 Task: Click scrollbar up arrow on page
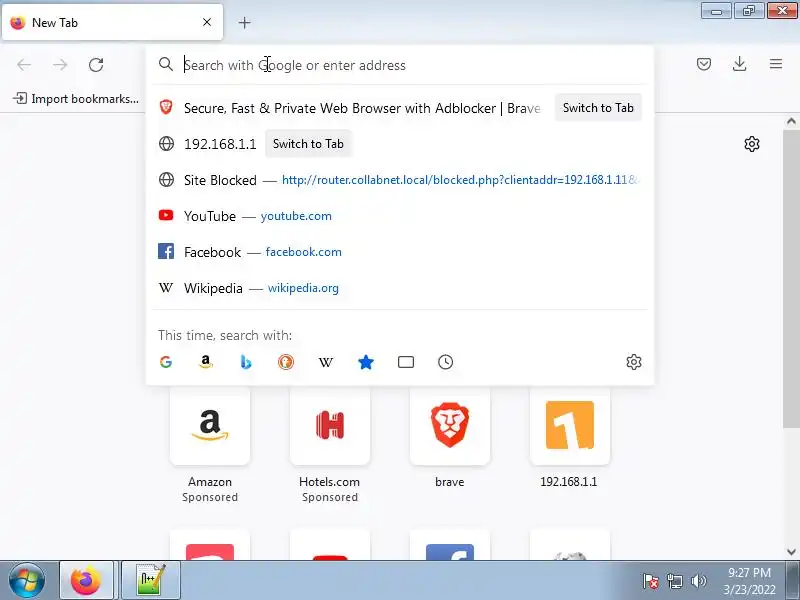coord(791,121)
